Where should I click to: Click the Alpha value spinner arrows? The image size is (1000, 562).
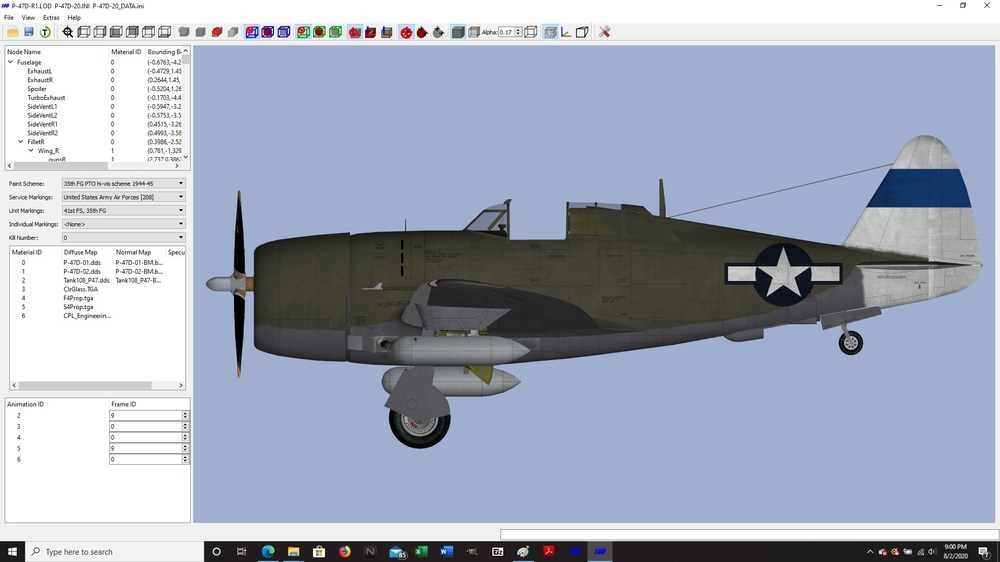tap(518, 32)
